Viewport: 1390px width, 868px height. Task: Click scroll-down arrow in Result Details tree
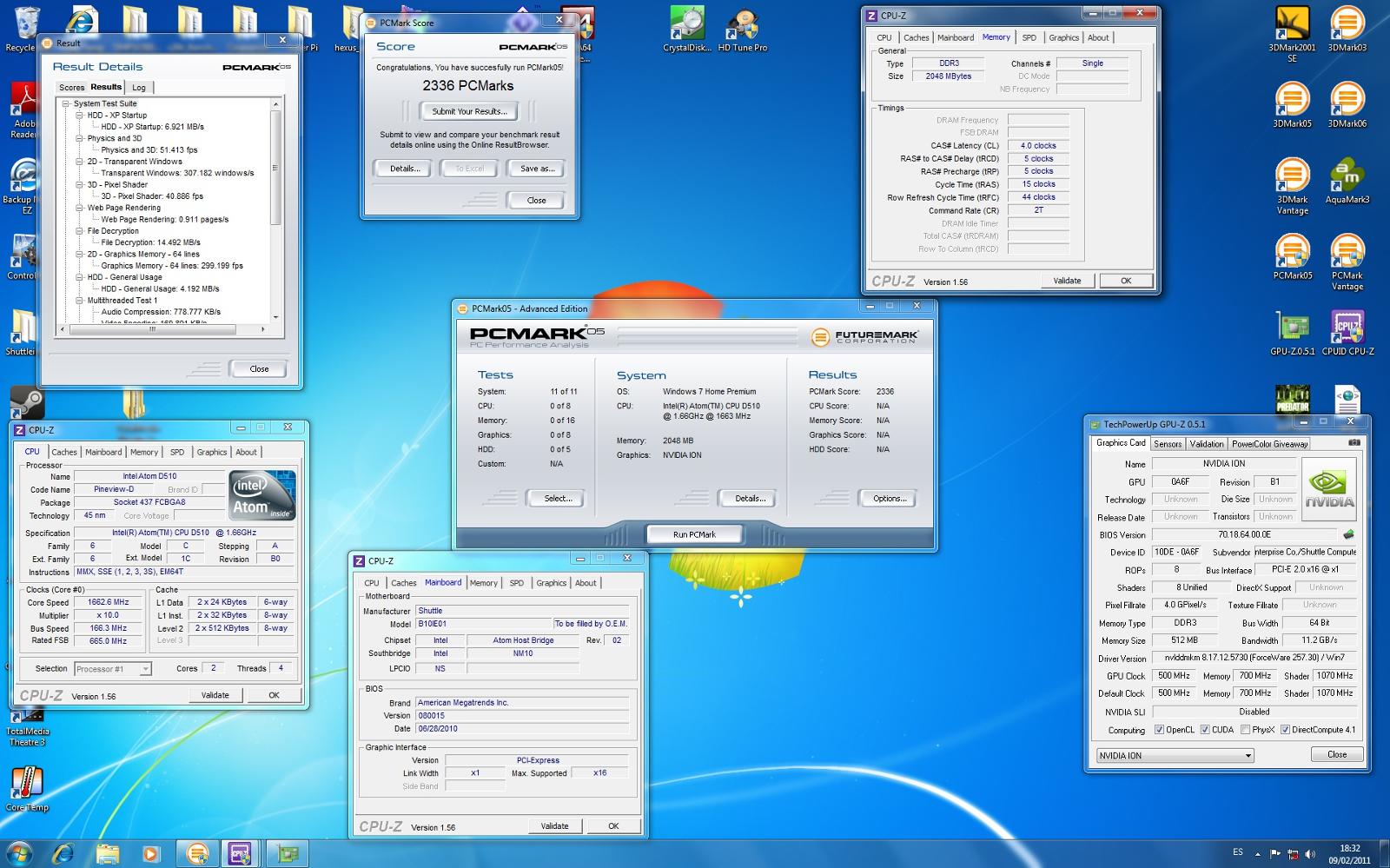(276, 317)
